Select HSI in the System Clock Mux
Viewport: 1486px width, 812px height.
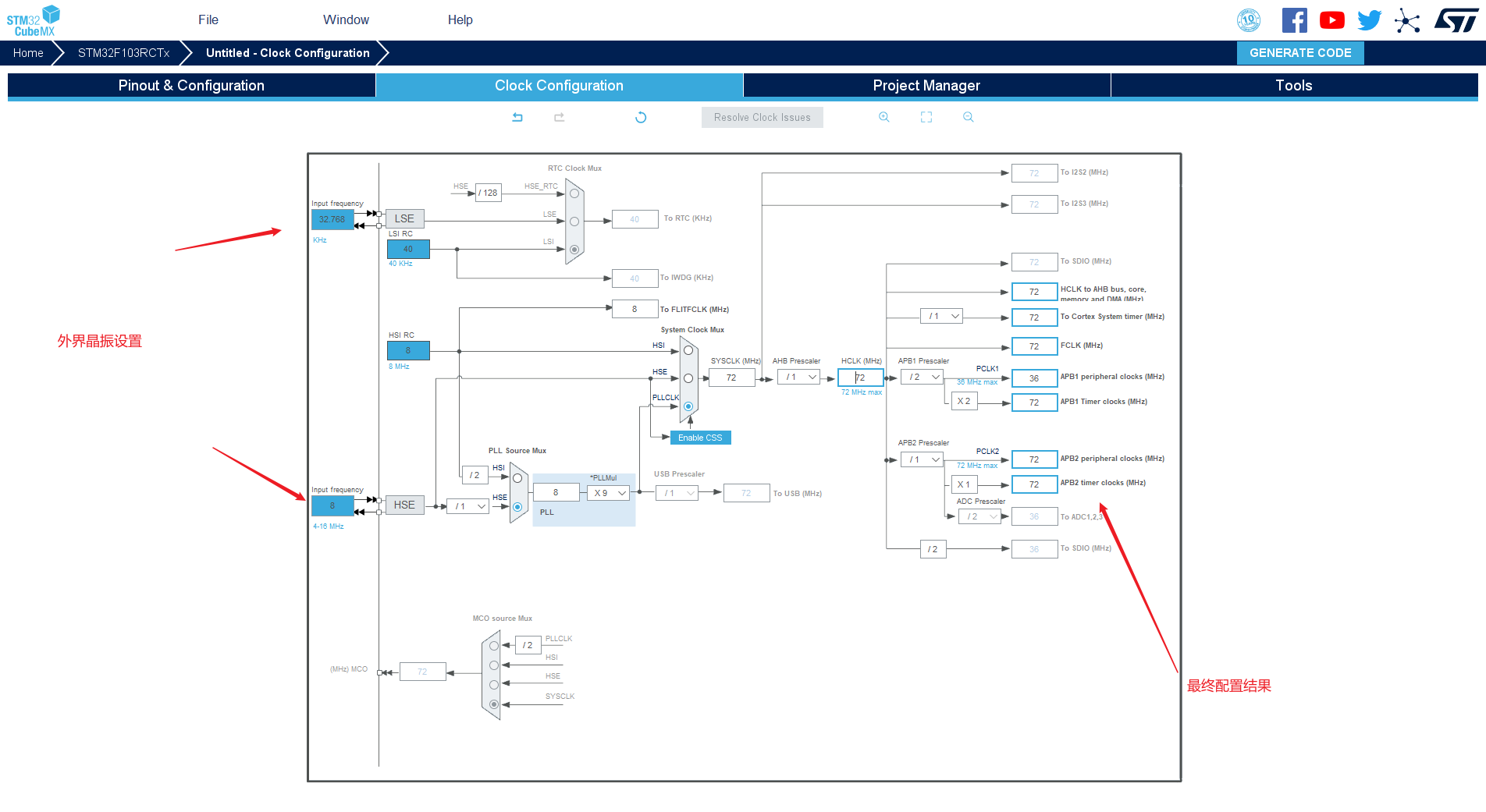point(688,350)
